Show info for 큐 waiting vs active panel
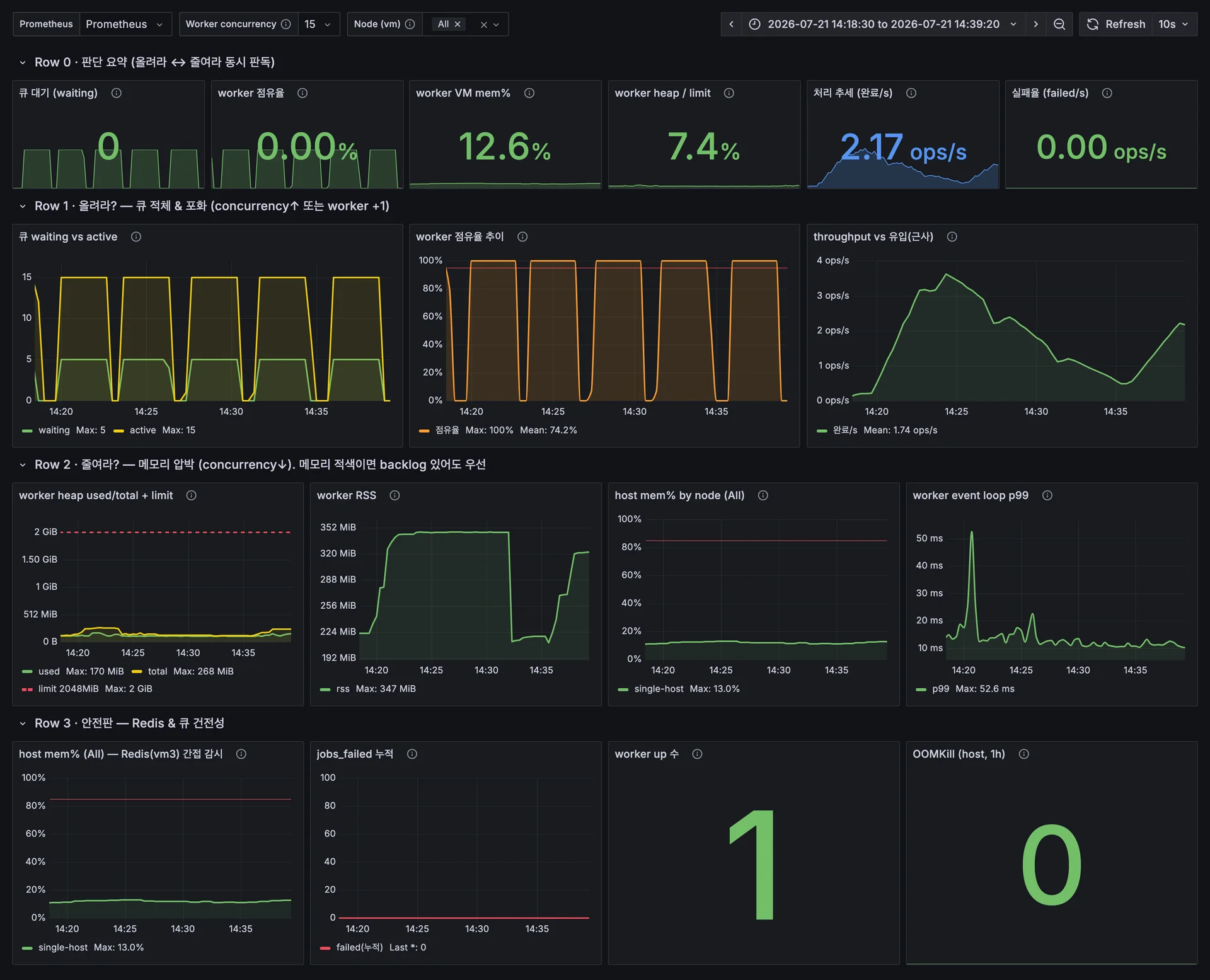 [136, 237]
